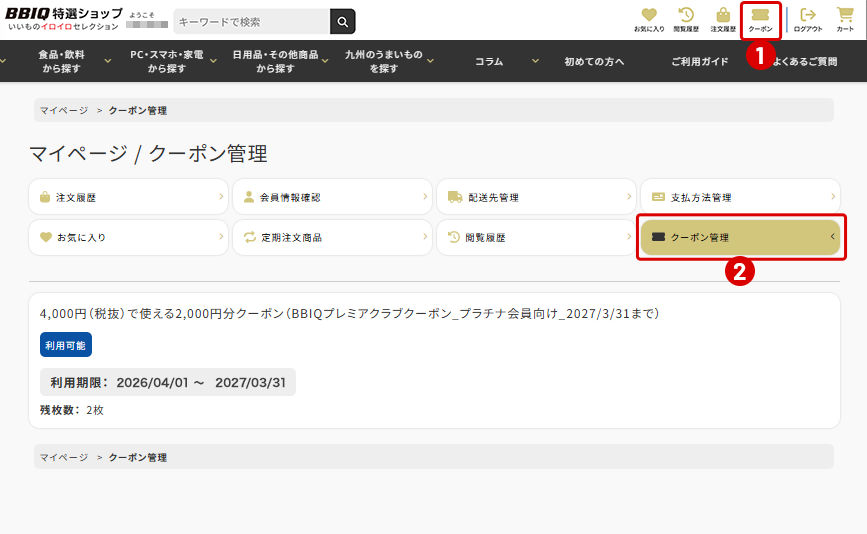Open 初めての方へ menu item
Image resolution: width=867 pixels, height=534 pixels.
point(594,61)
